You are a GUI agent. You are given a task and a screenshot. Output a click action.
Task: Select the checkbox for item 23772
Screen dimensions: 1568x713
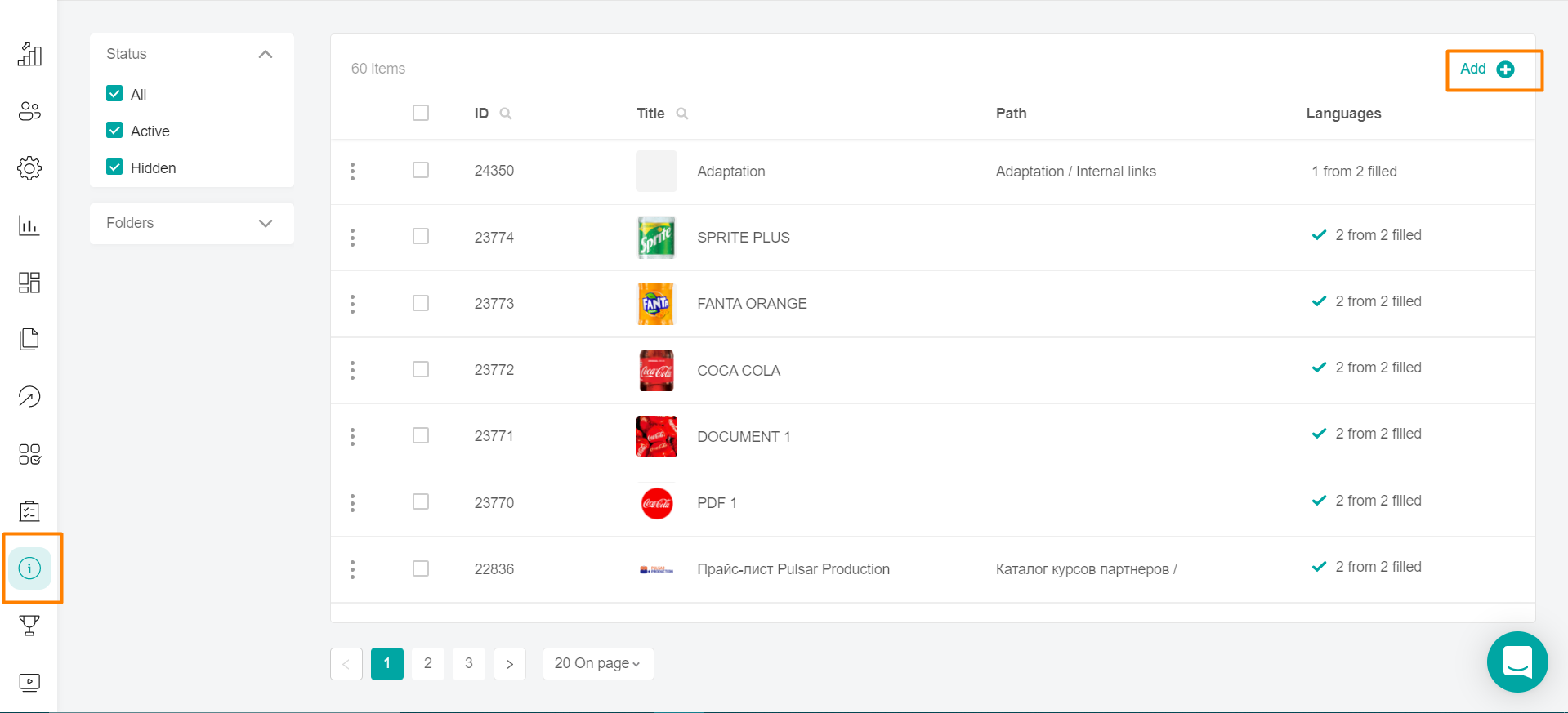click(421, 369)
